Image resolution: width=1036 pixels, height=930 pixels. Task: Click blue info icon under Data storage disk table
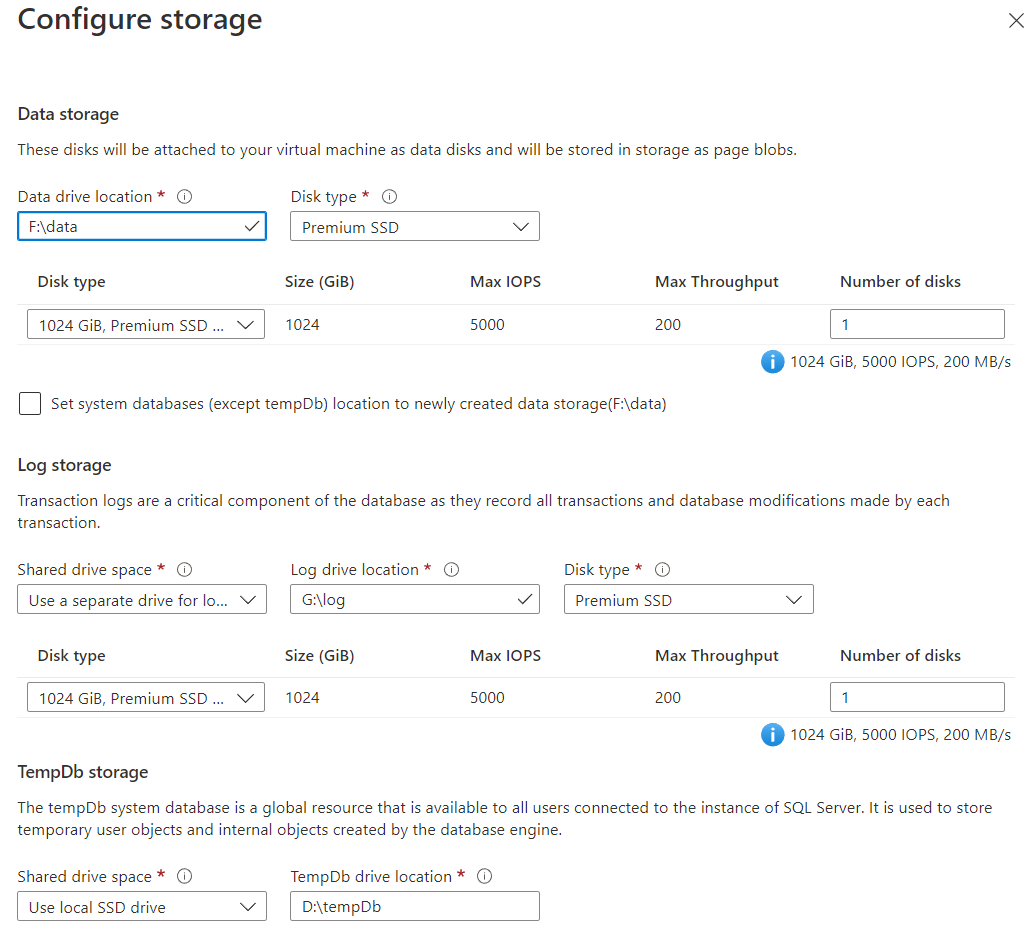[x=772, y=362]
